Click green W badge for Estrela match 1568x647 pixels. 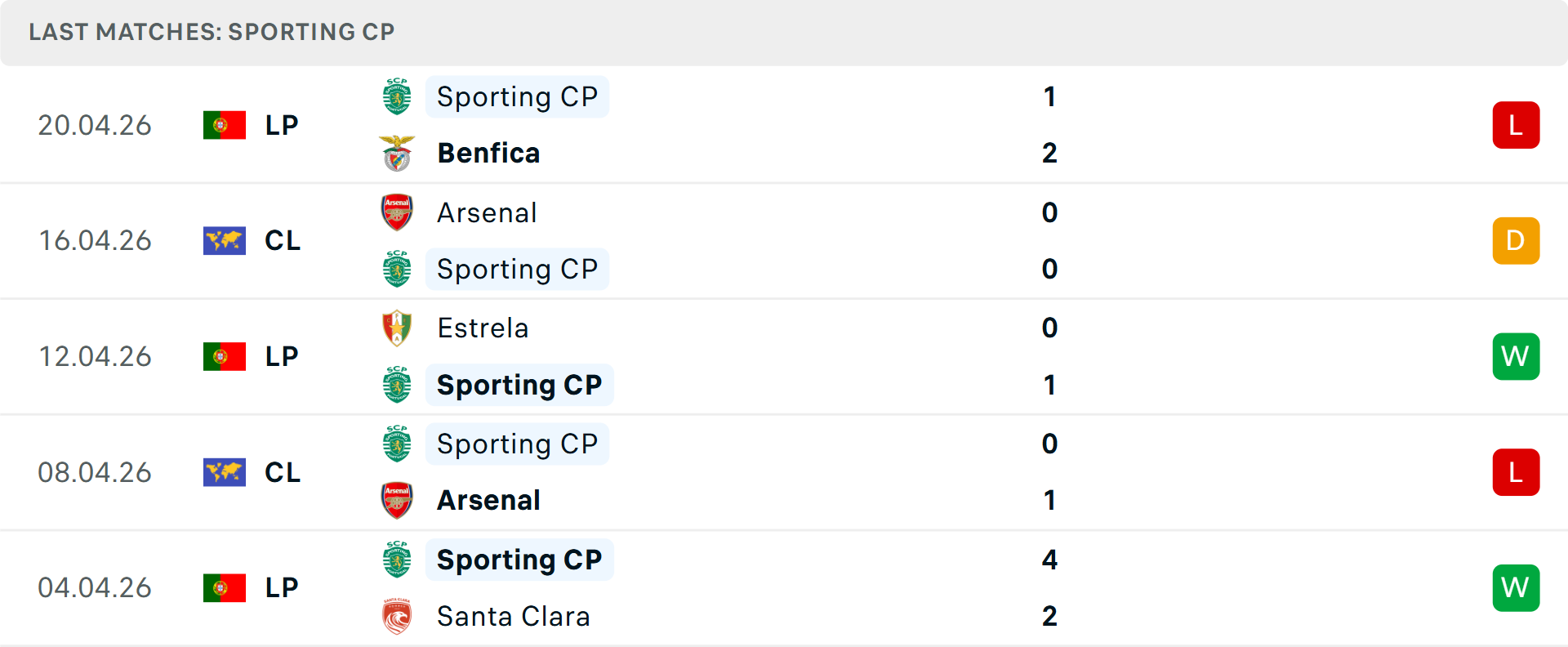(1516, 357)
